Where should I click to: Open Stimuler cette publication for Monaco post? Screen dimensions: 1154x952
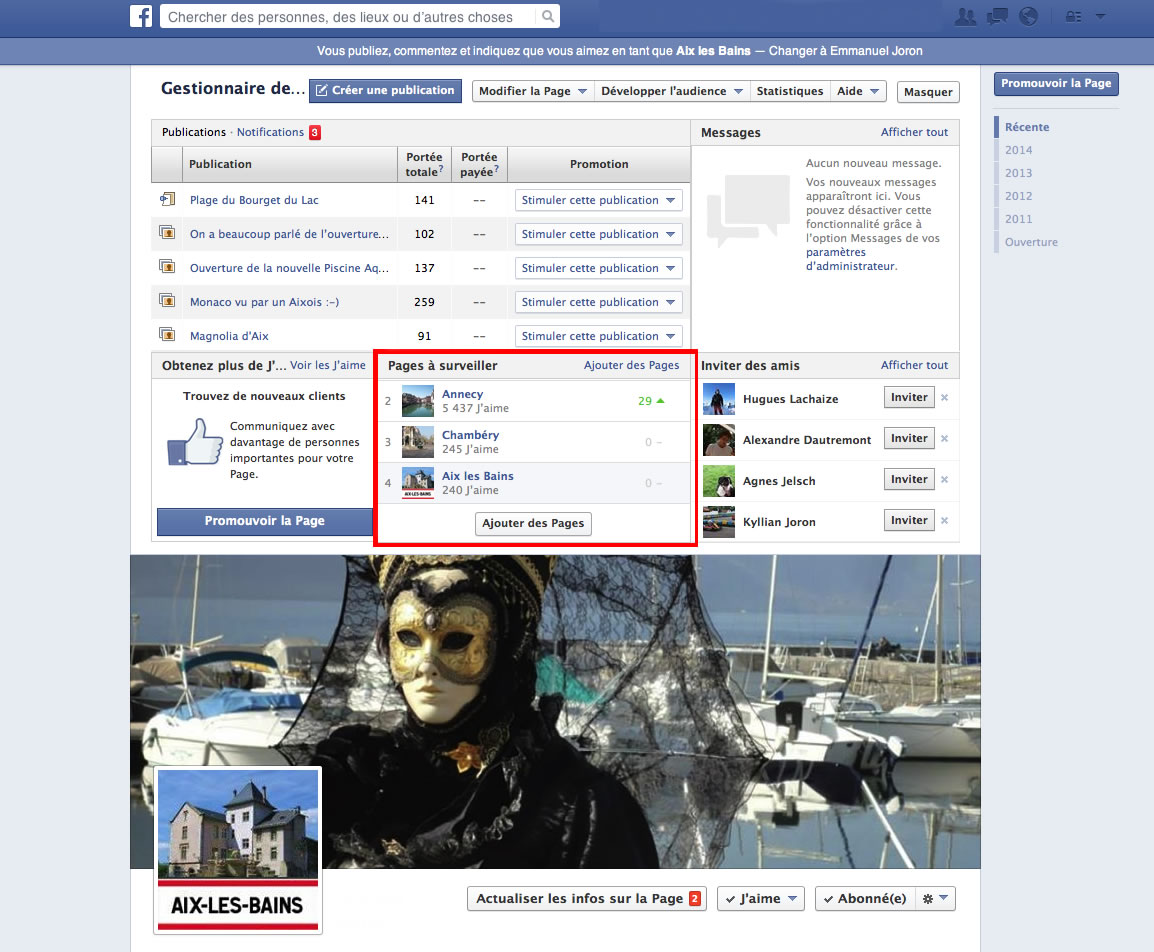coord(598,302)
